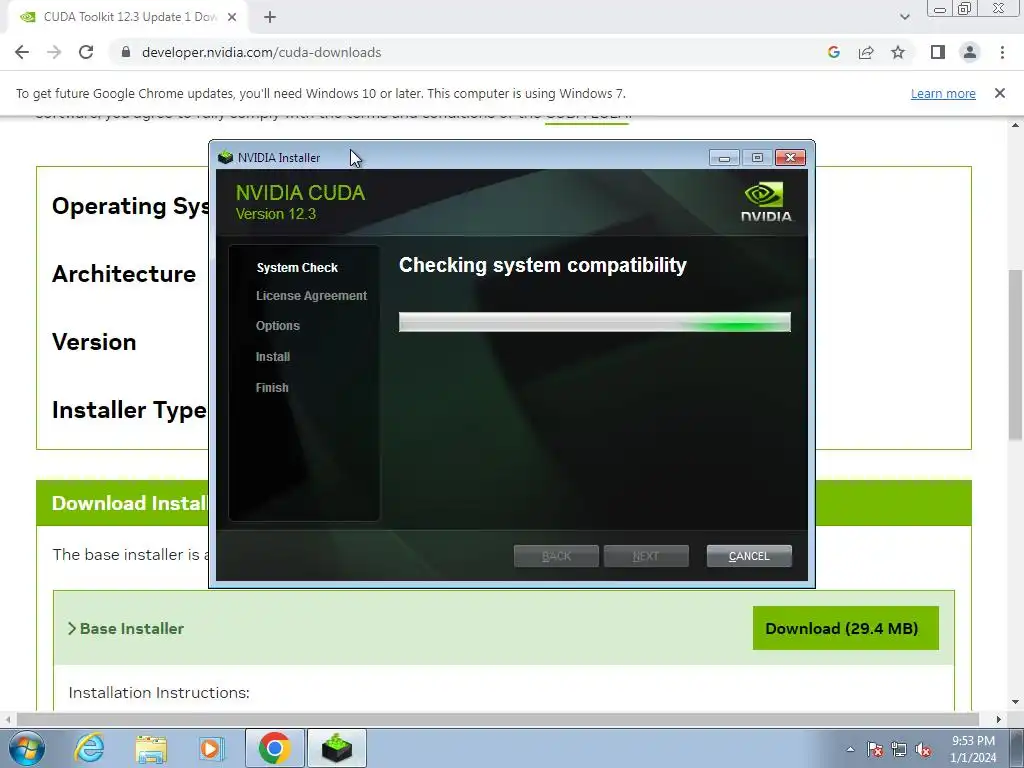Click the browser forward arrow
1024x768 pixels.
54,52
